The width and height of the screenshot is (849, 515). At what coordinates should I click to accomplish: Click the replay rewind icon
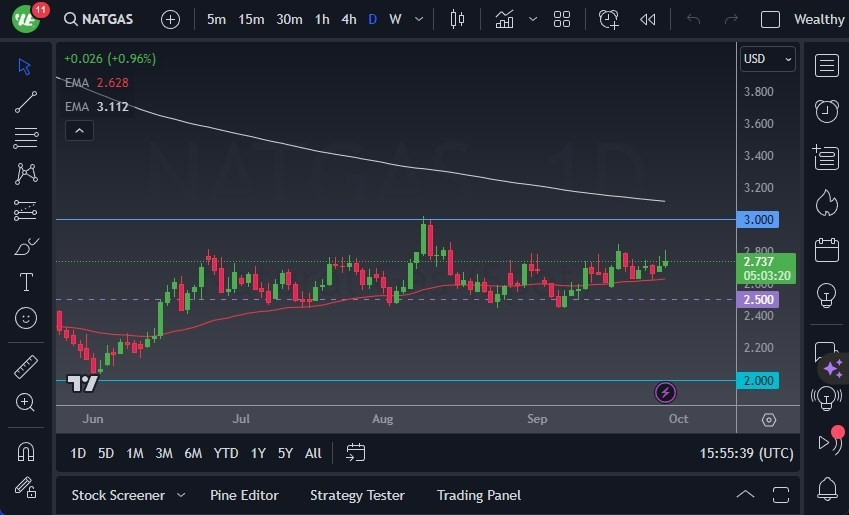[x=648, y=19]
